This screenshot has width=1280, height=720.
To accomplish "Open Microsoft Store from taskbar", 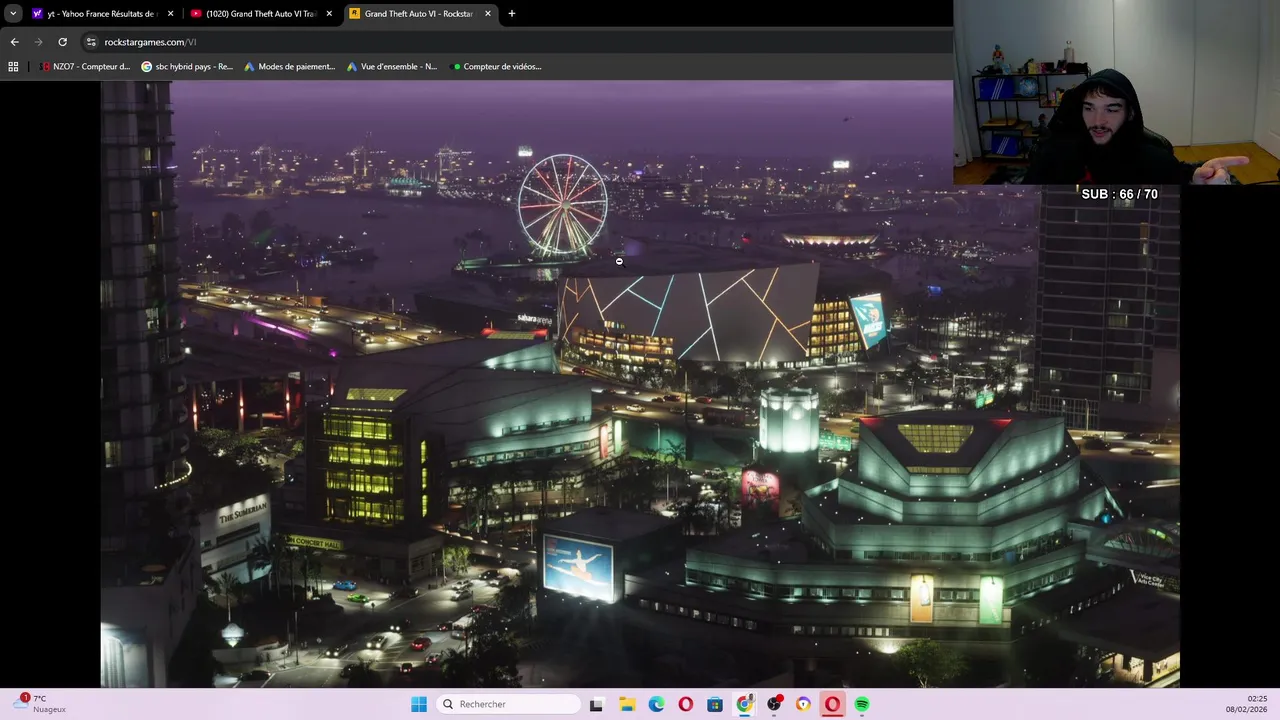I will 715,704.
